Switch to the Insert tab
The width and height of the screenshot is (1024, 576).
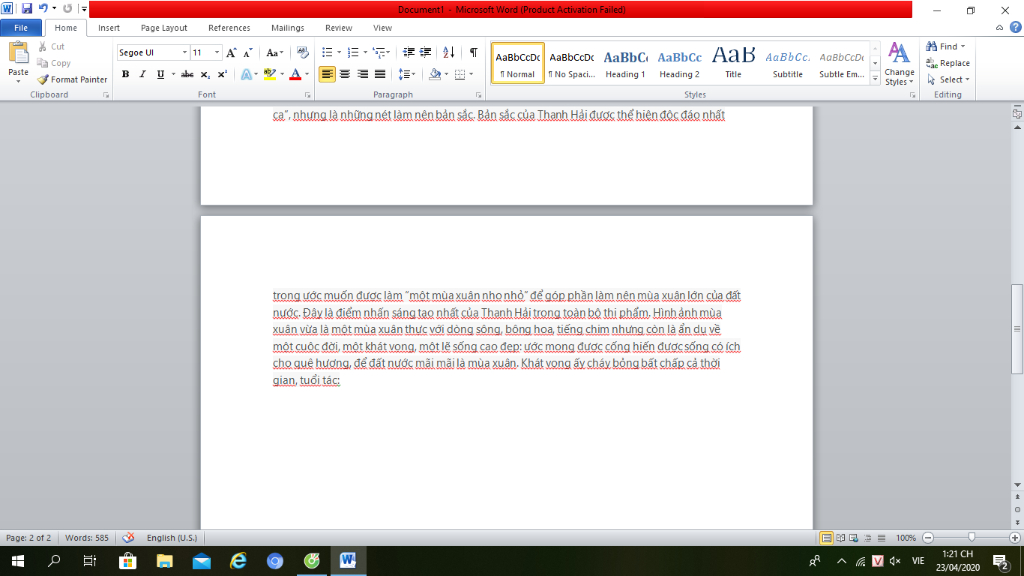109,27
